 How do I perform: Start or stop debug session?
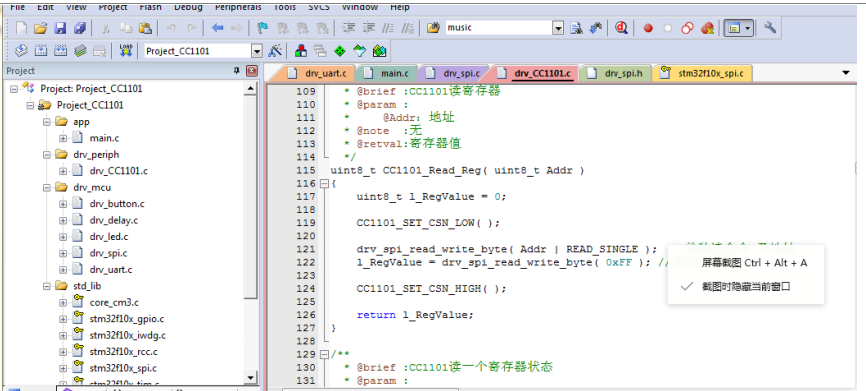coord(622,28)
